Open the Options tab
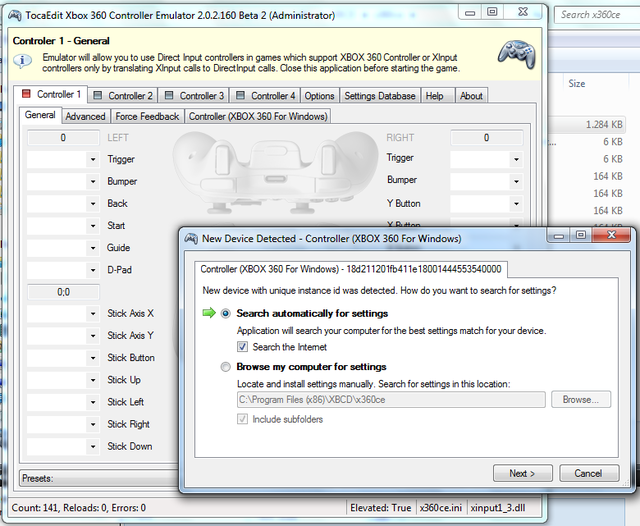 click(320, 95)
